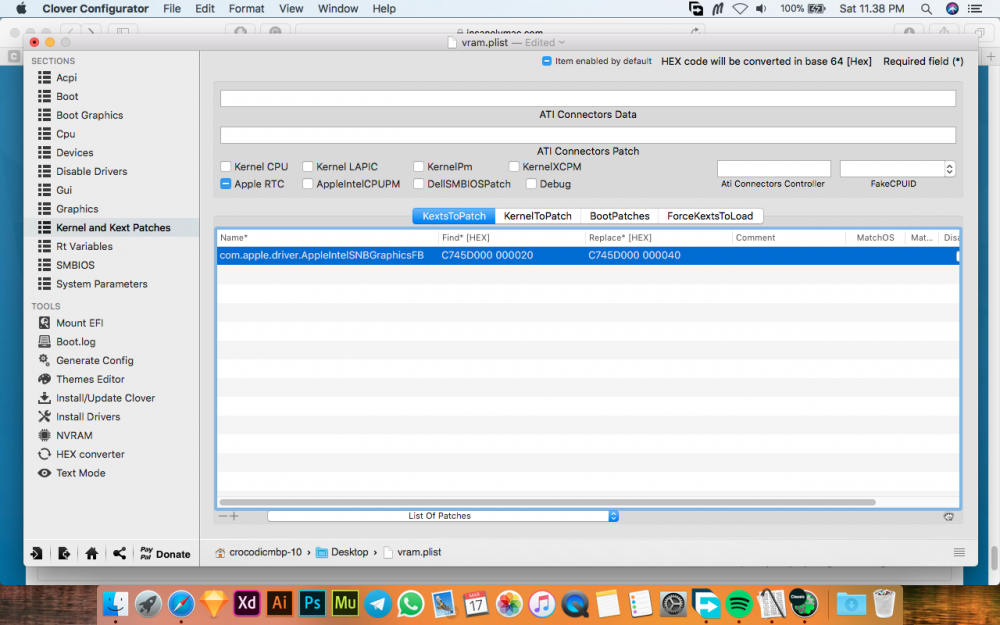Select the AppleIntelSNBGraphicsFB patch row name
The height and width of the screenshot is (625, 1000).
(321, 255)
